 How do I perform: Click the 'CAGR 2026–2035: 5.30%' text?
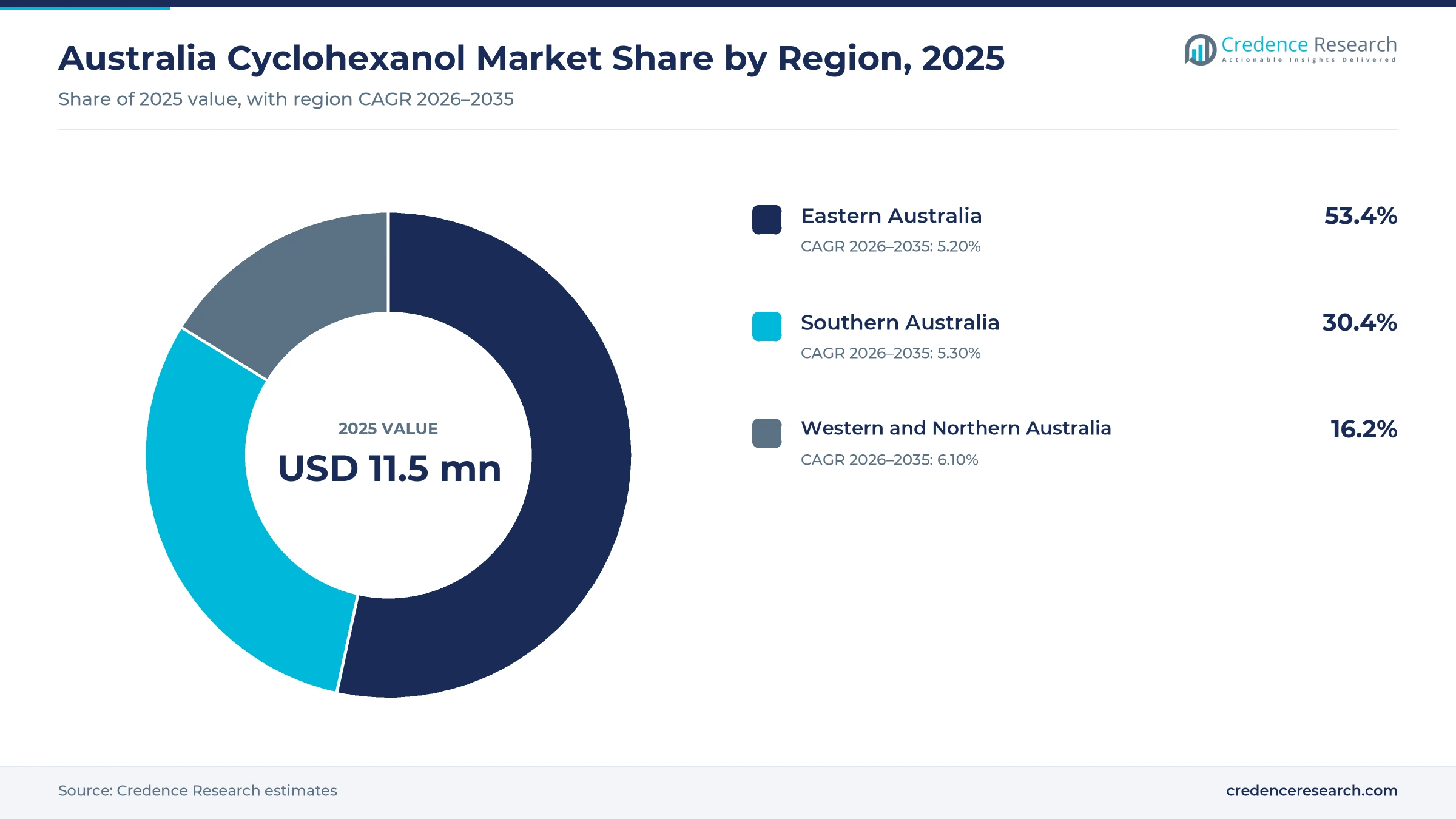891,353
